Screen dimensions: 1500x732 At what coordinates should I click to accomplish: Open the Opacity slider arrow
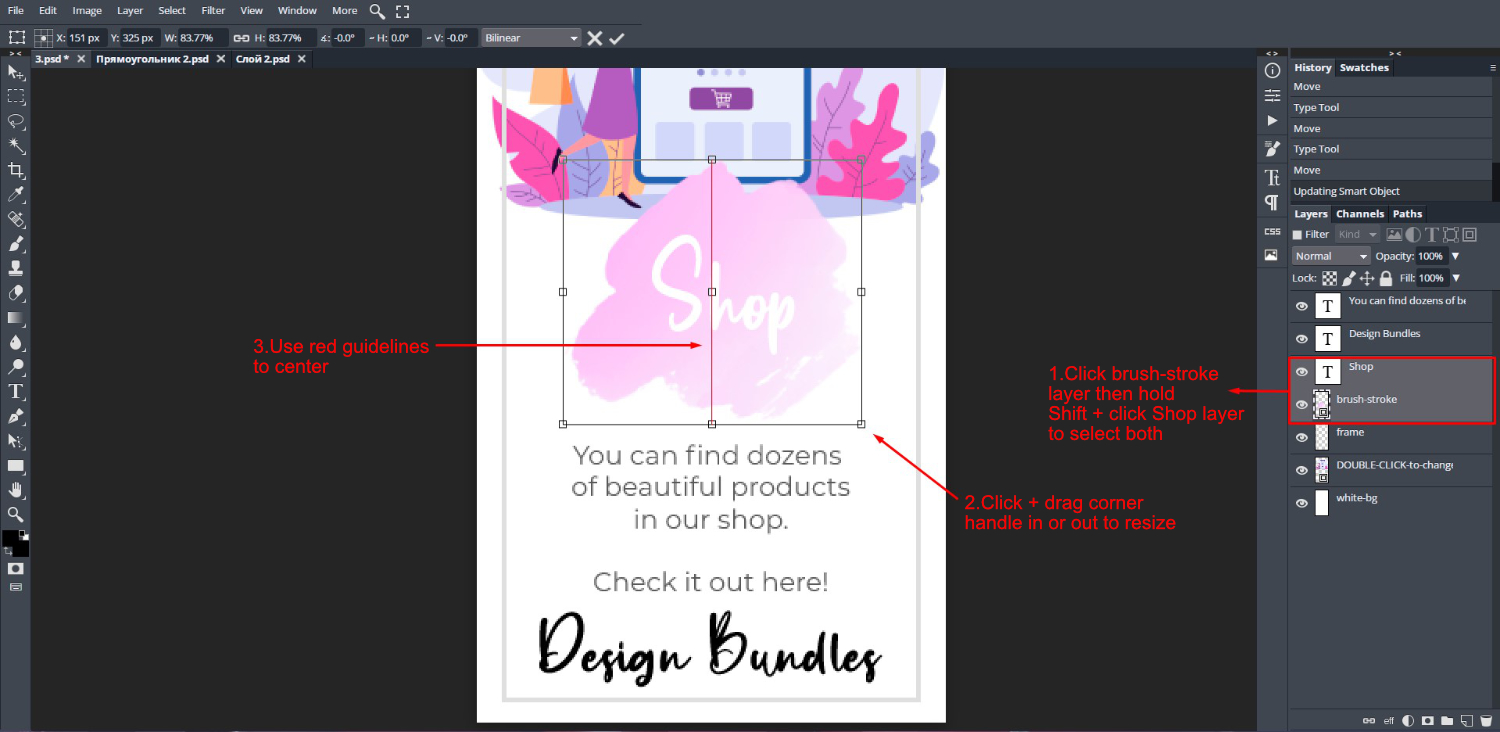[1455, 256]
